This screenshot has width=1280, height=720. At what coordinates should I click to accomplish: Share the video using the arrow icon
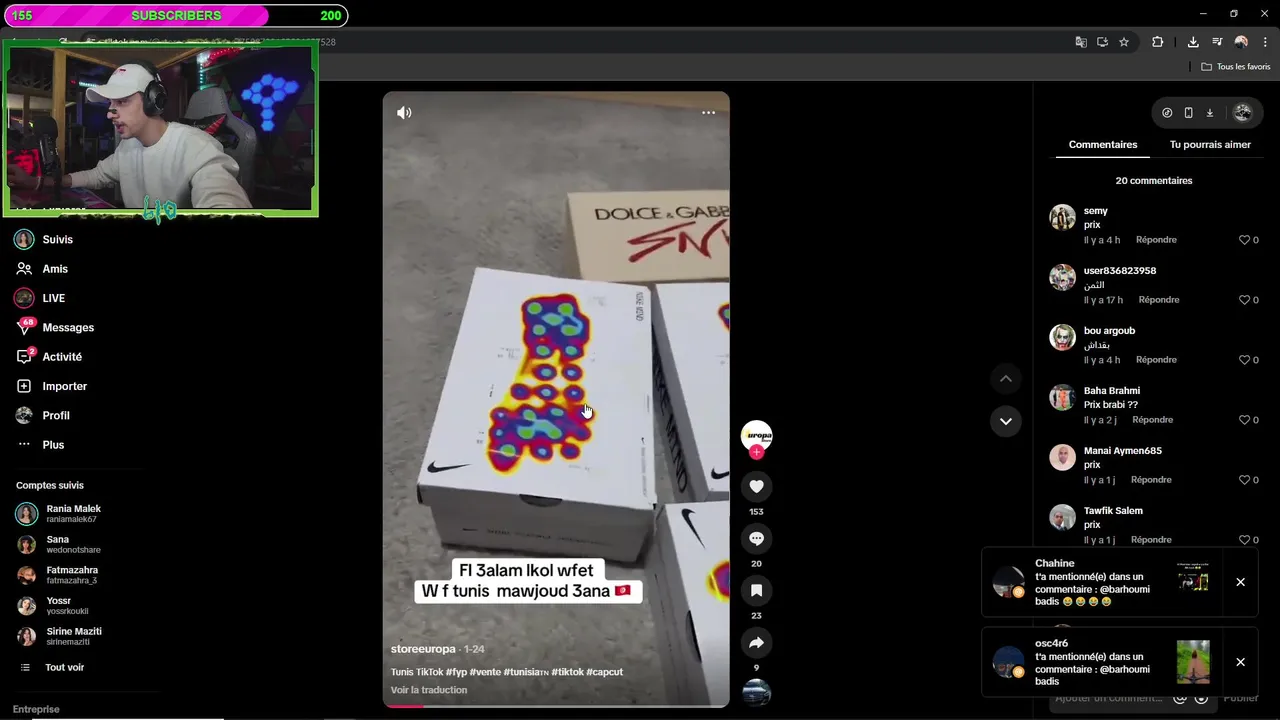coord(756,643)
